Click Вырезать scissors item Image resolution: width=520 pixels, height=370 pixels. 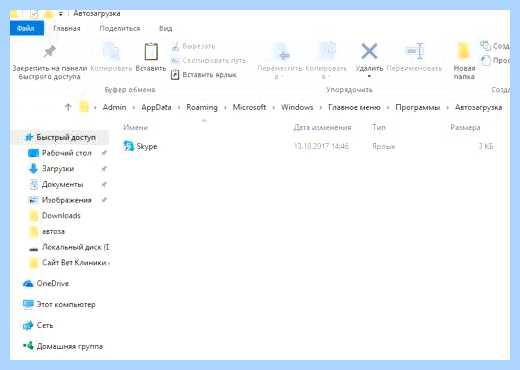(194, 46)
